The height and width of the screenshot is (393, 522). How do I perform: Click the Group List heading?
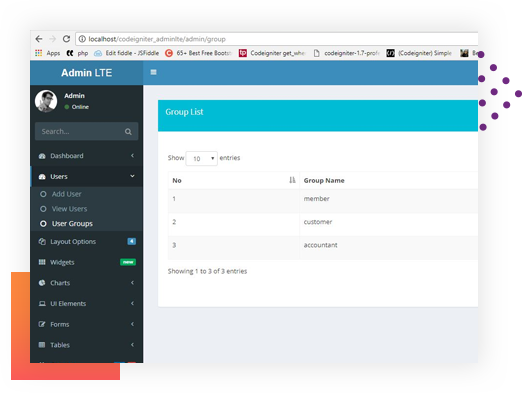click(x=184, y=112)
